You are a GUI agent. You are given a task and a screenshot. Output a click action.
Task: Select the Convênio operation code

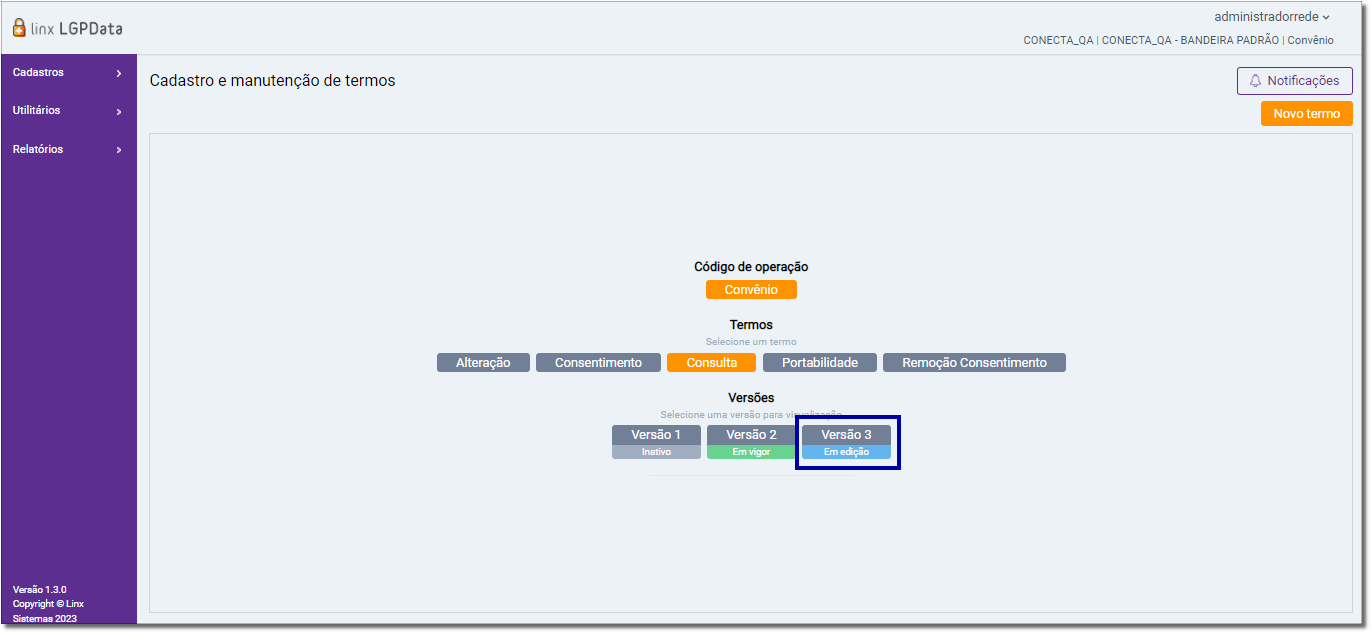(x=751, y=290)
